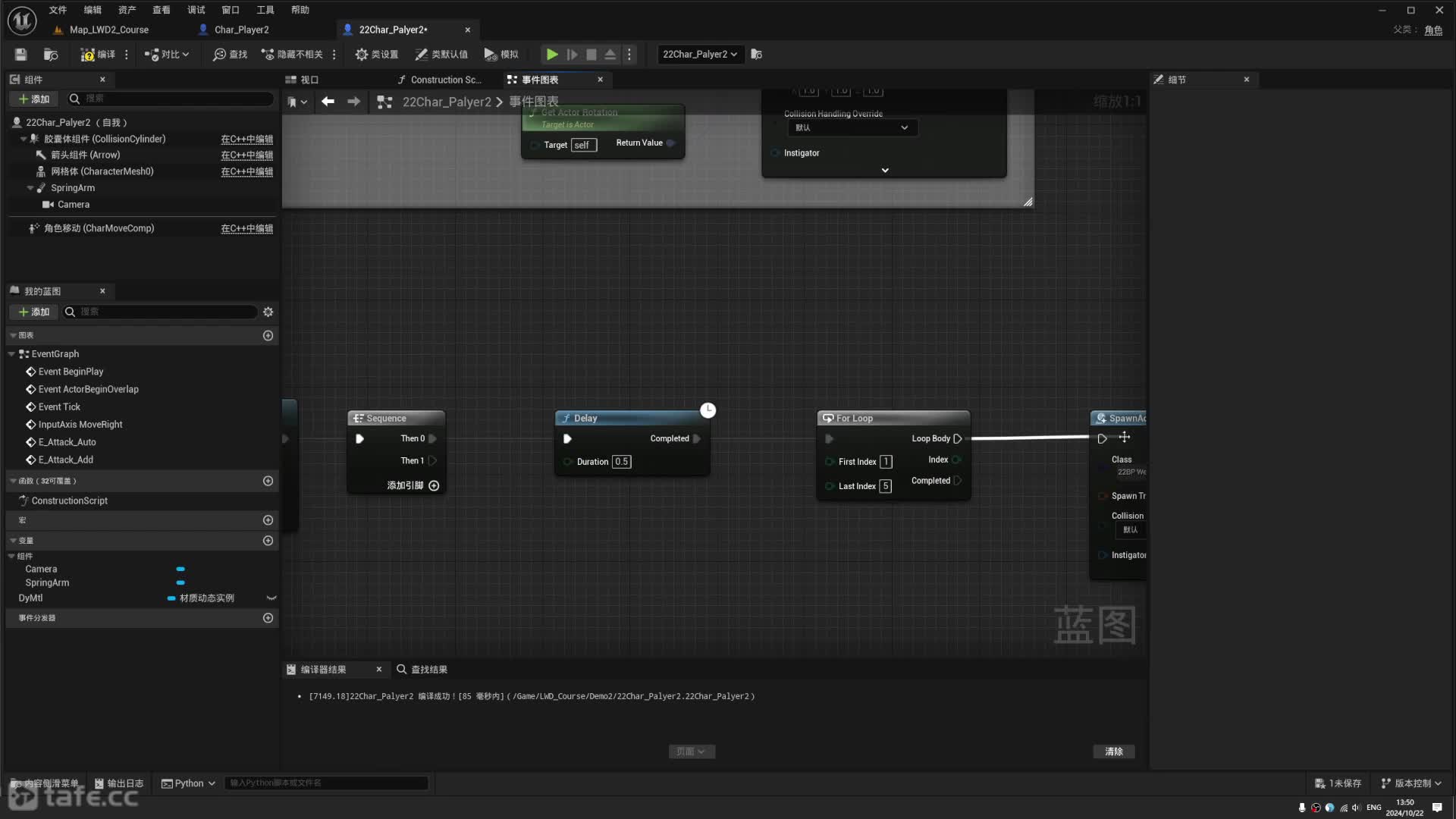Select Event BeginPlay in graph list
The width and height of the screenshot is (1456, 819).
click(x=71, y=372)
